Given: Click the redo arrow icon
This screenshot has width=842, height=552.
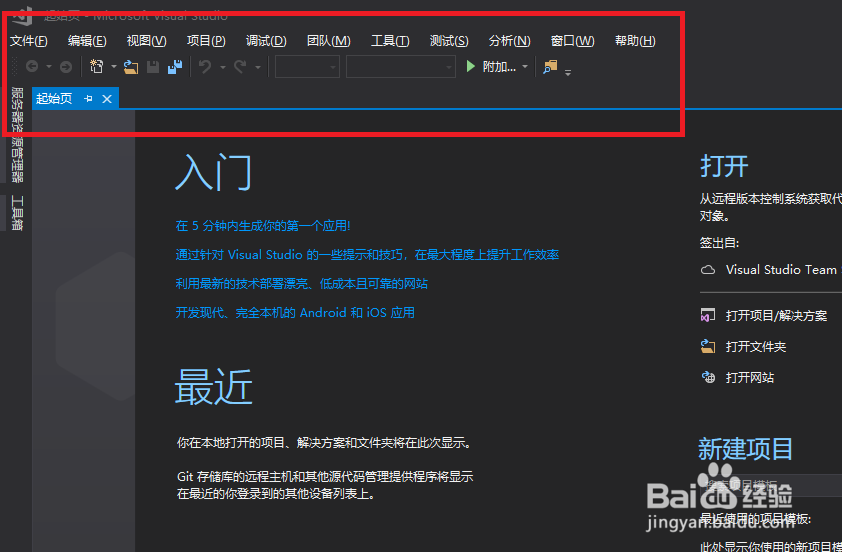Looking at the screenshot, I should 240,67.
